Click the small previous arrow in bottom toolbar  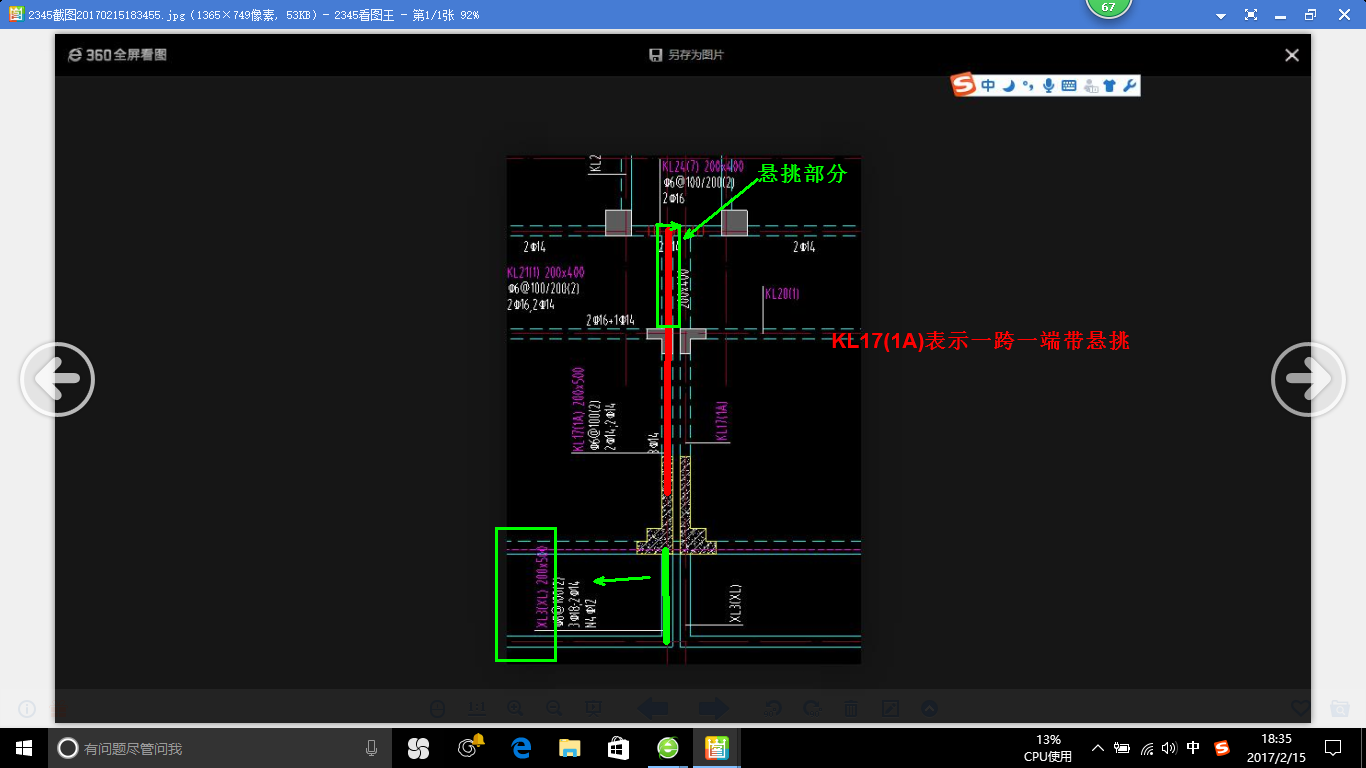click(653, 708)
